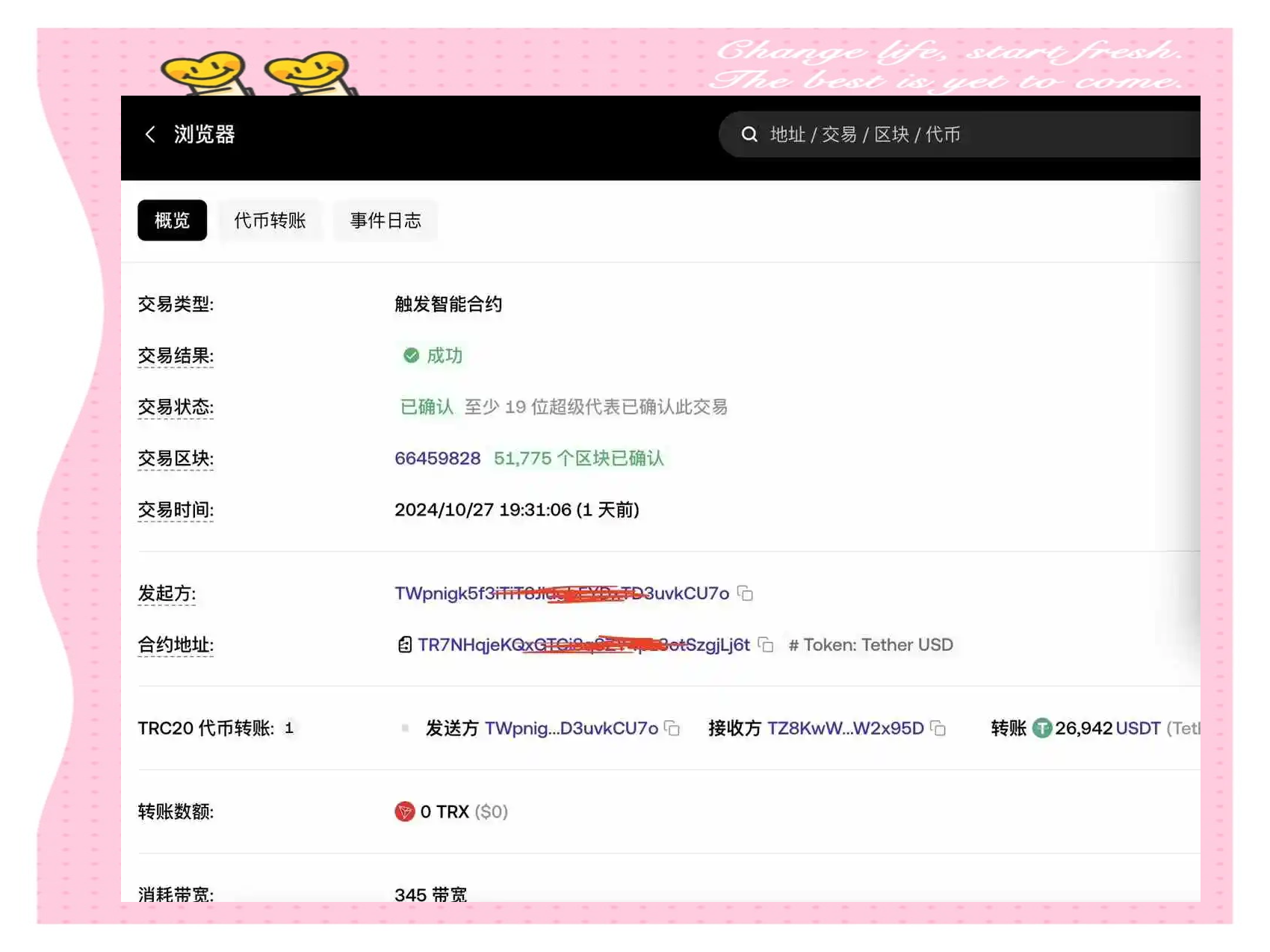Click the 交易结果 label

click(176, 356)
